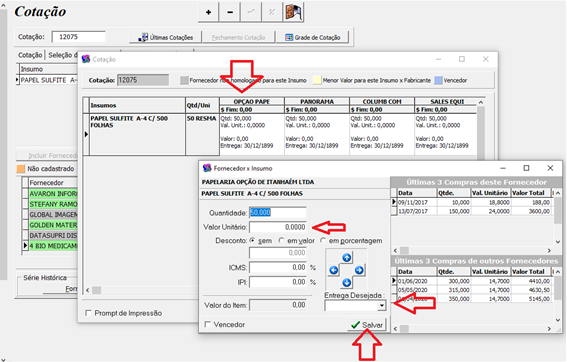The width and height of the screenshot is (567, 362).
Task: Open Grade de Cotação
Action: click(x=312, y=37)
